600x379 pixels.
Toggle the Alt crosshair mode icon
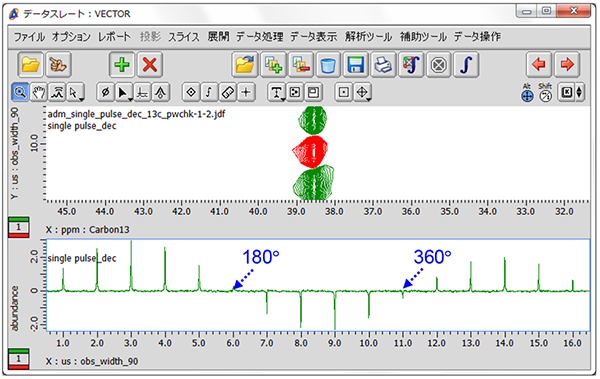pos(527,93)
